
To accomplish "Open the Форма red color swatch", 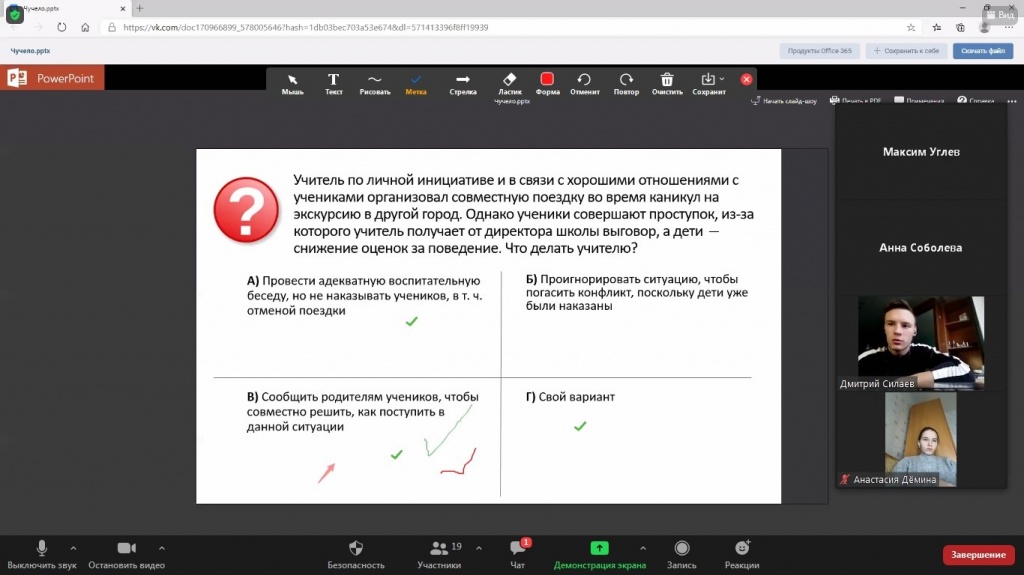I will tap(547, 83).
